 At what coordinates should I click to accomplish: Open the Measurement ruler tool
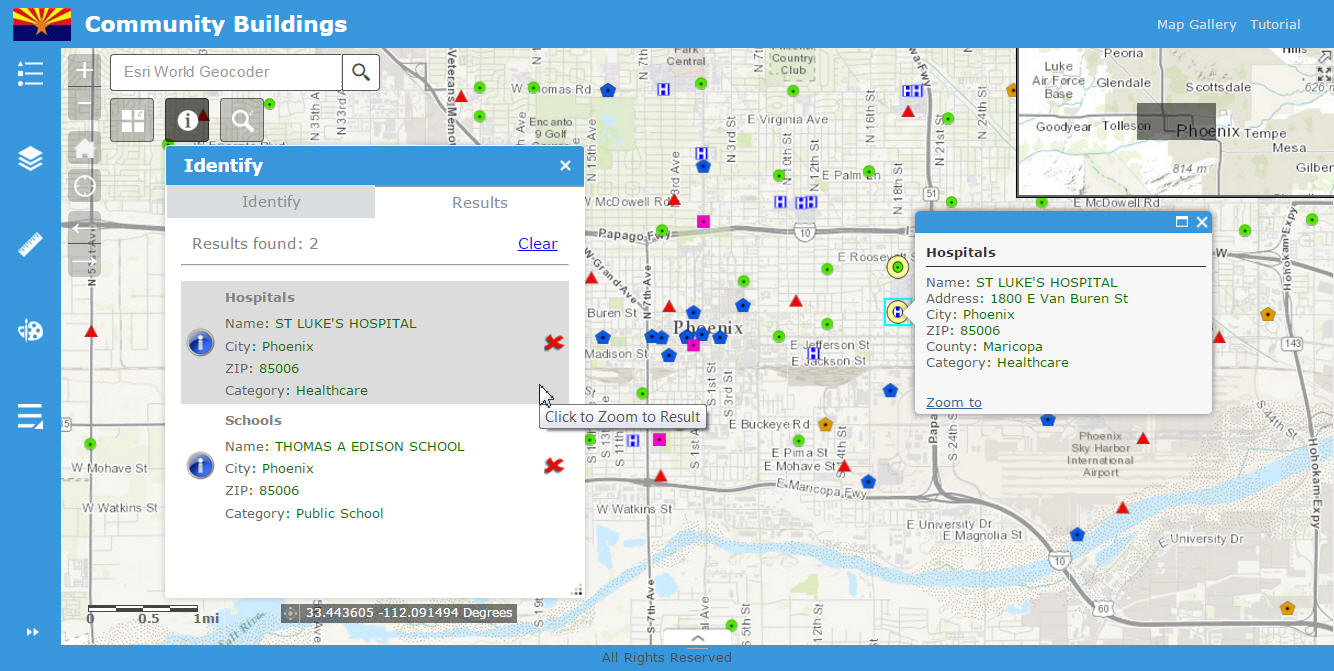click(30, 245)
